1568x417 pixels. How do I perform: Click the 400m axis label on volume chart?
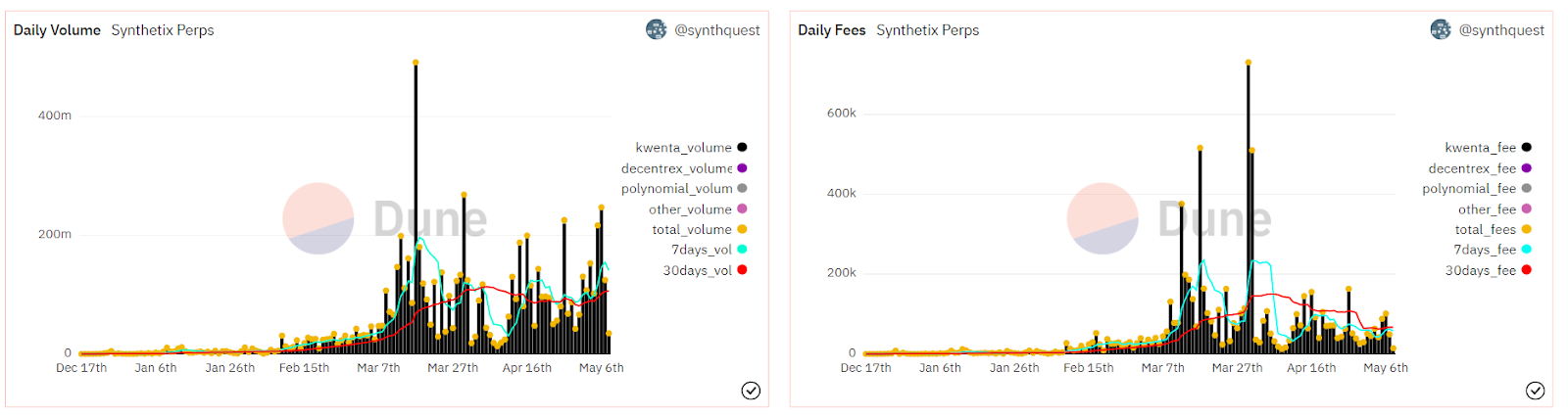click(55, 116)
